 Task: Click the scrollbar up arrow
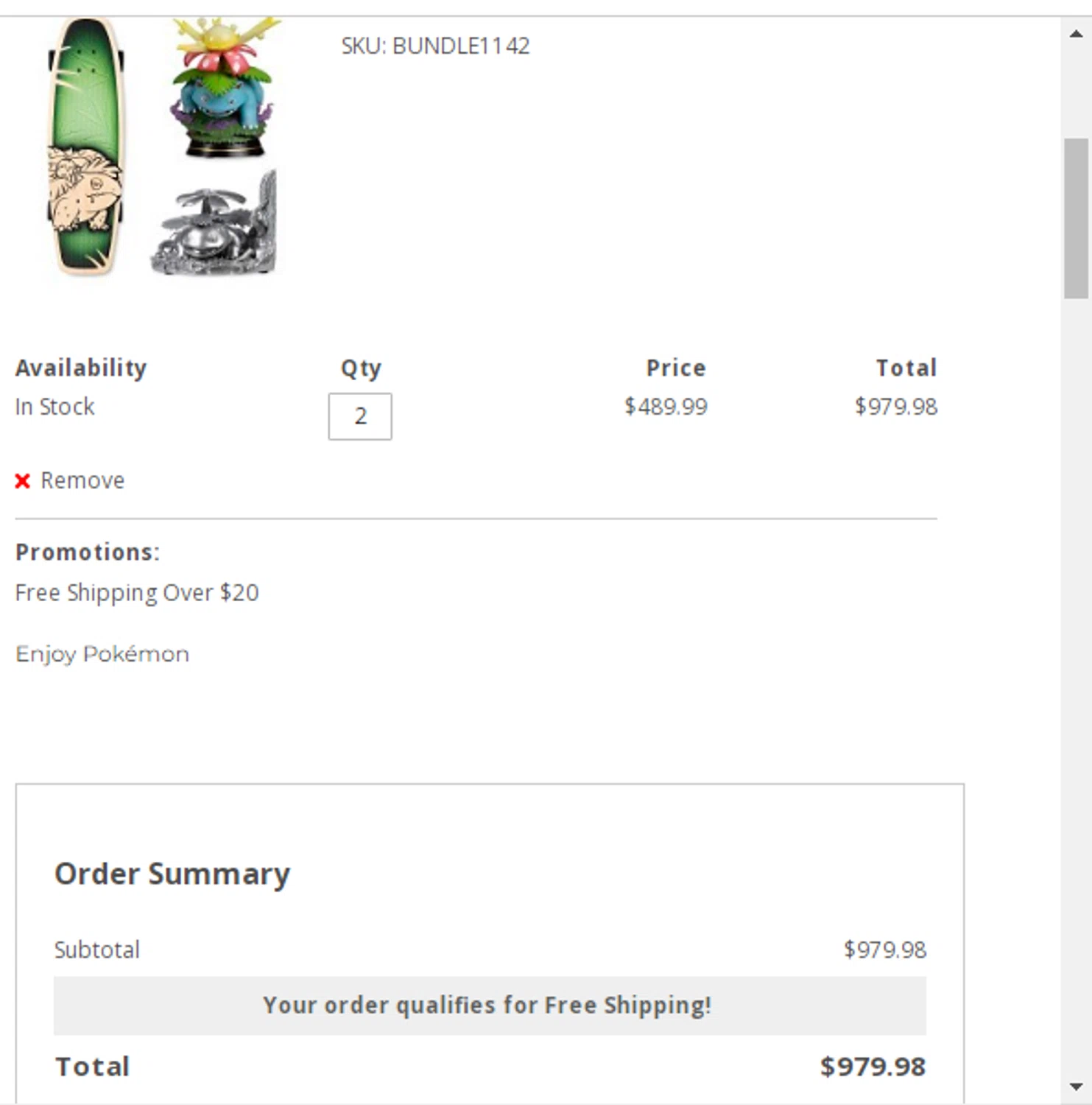pos(1076,33)
